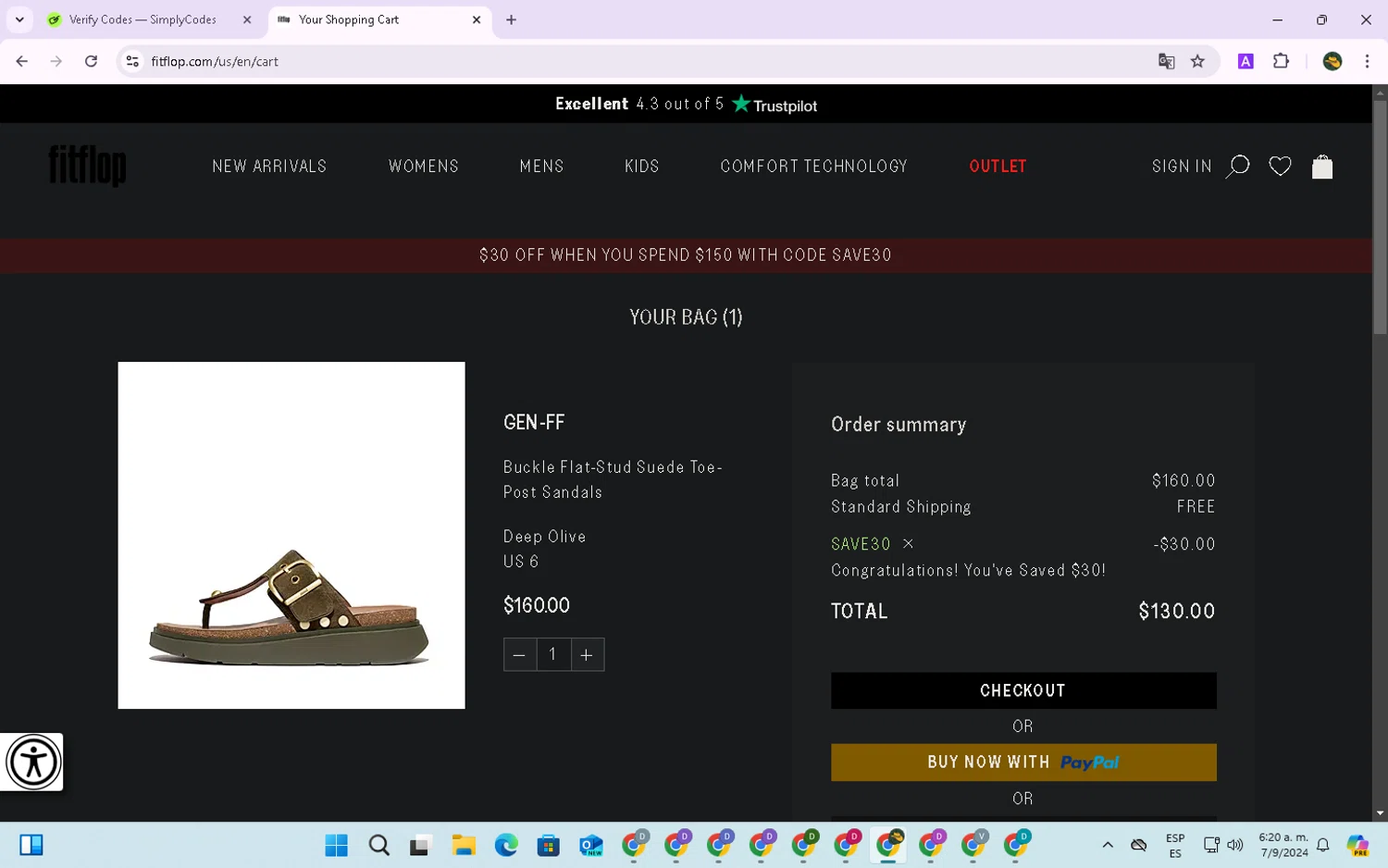1388x868 pixels.
Task: Open the search magnifier in site header
Action: 1237,167
